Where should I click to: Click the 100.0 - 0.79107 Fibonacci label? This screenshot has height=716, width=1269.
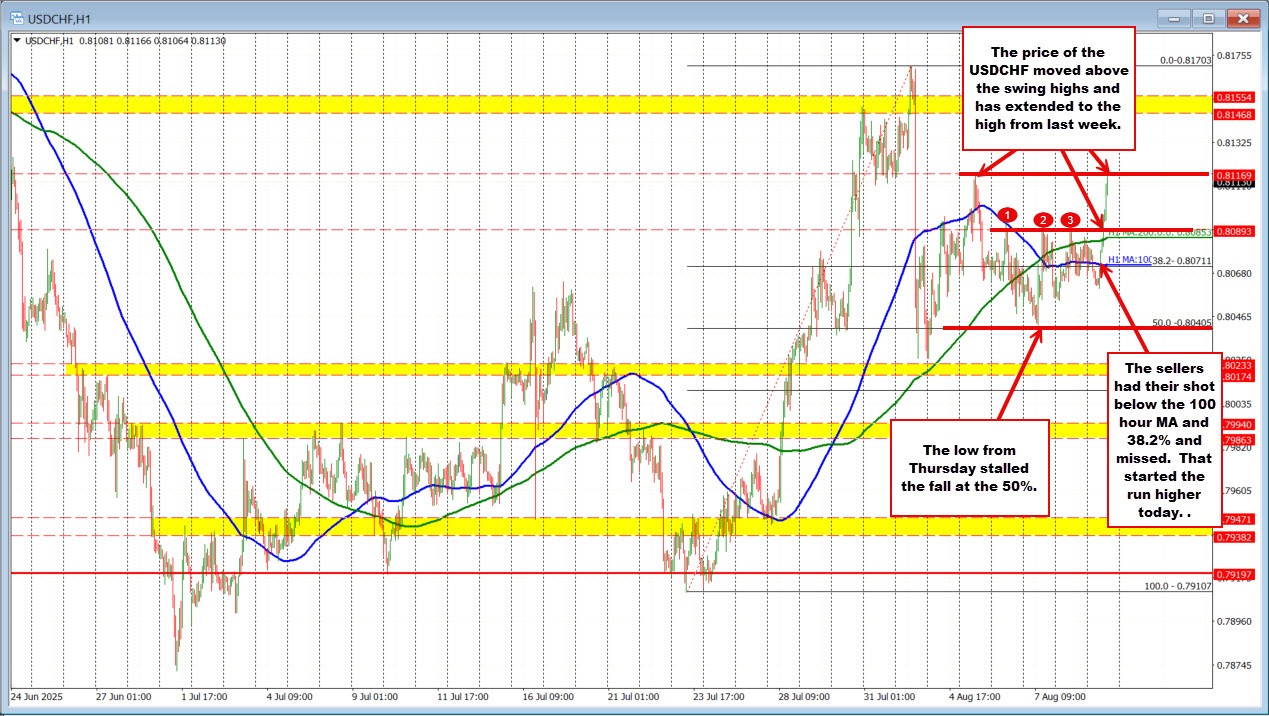tap(1178, 586)
